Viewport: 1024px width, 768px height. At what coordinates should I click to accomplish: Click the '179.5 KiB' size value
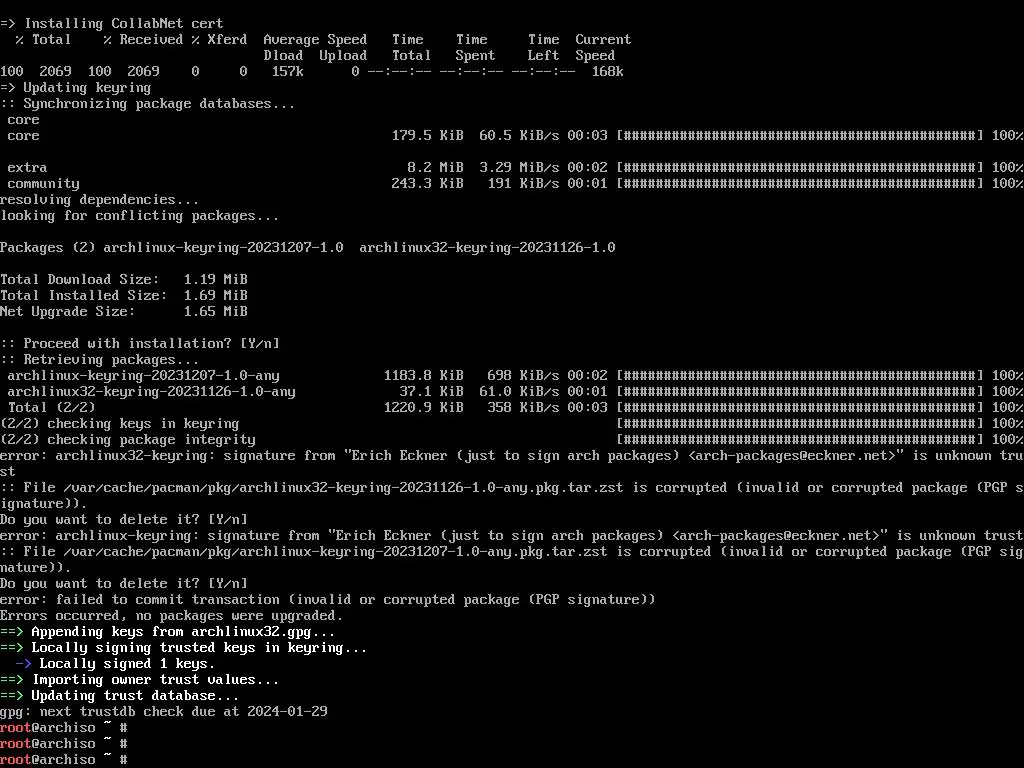tap(427, 136)
